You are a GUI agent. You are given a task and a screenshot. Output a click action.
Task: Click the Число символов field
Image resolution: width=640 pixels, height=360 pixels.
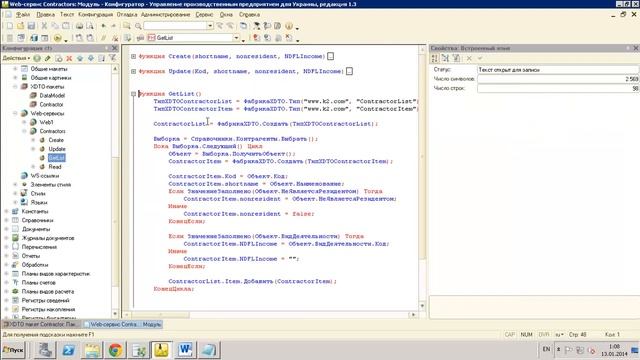558,79
